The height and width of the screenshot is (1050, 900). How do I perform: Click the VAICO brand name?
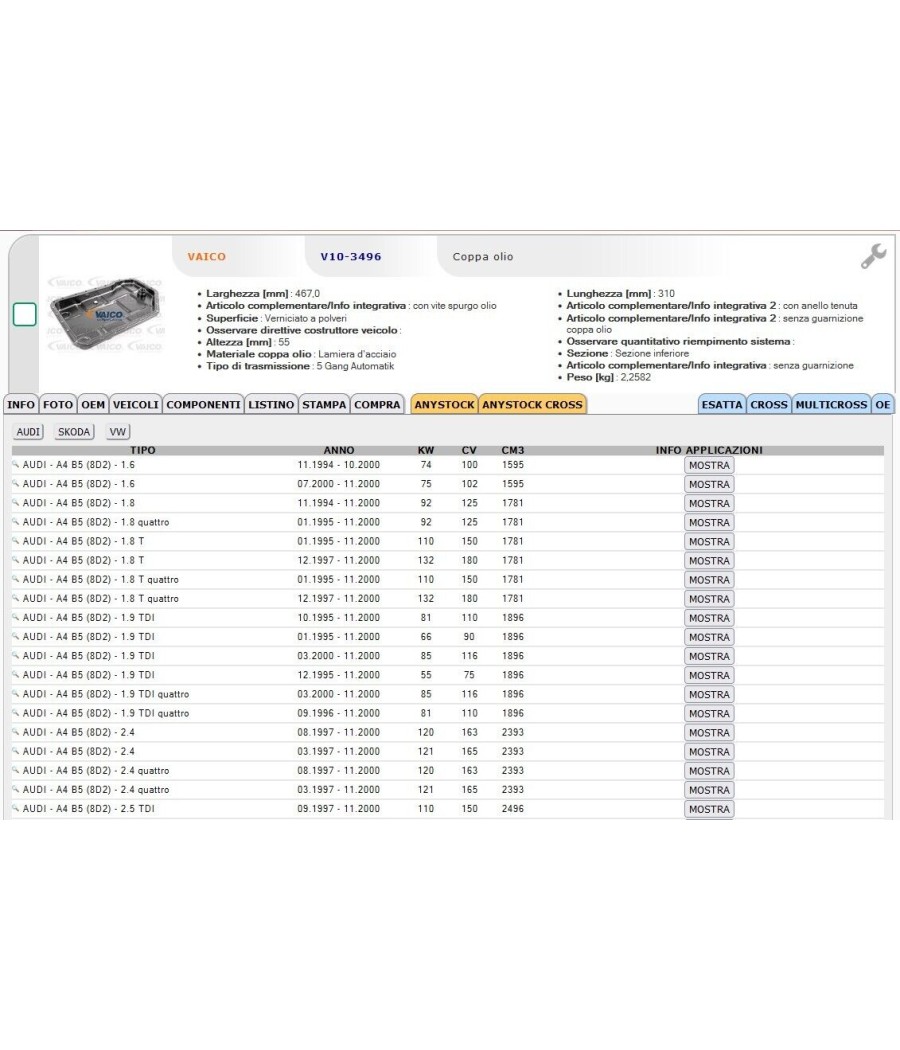[x=206, y=256]
